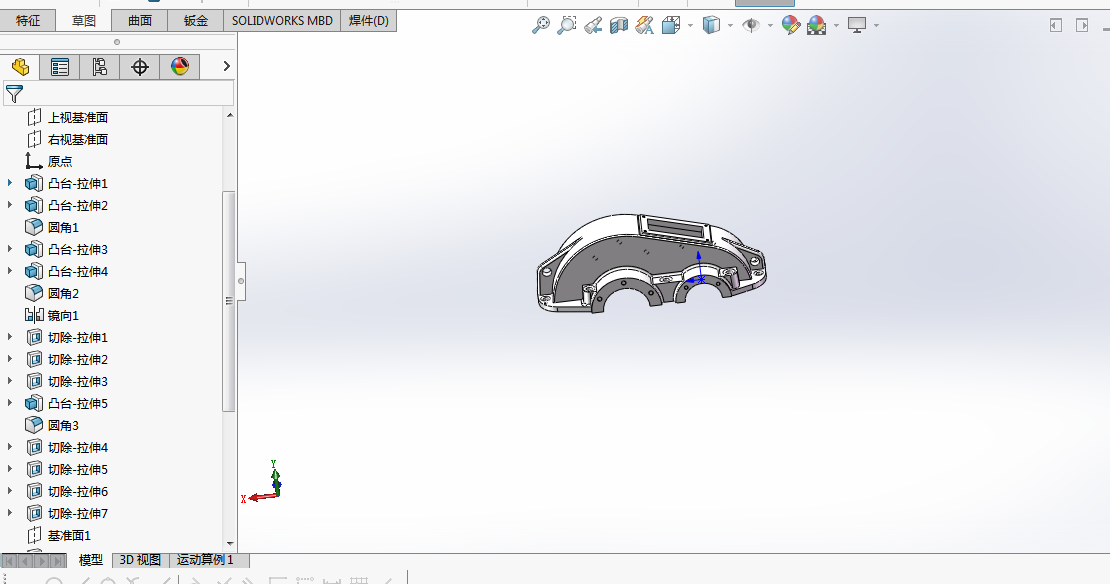The width and height of the screenshot is (1110, 584).
Task: Click the Edit Appearance icon
Action: [791, 25]
